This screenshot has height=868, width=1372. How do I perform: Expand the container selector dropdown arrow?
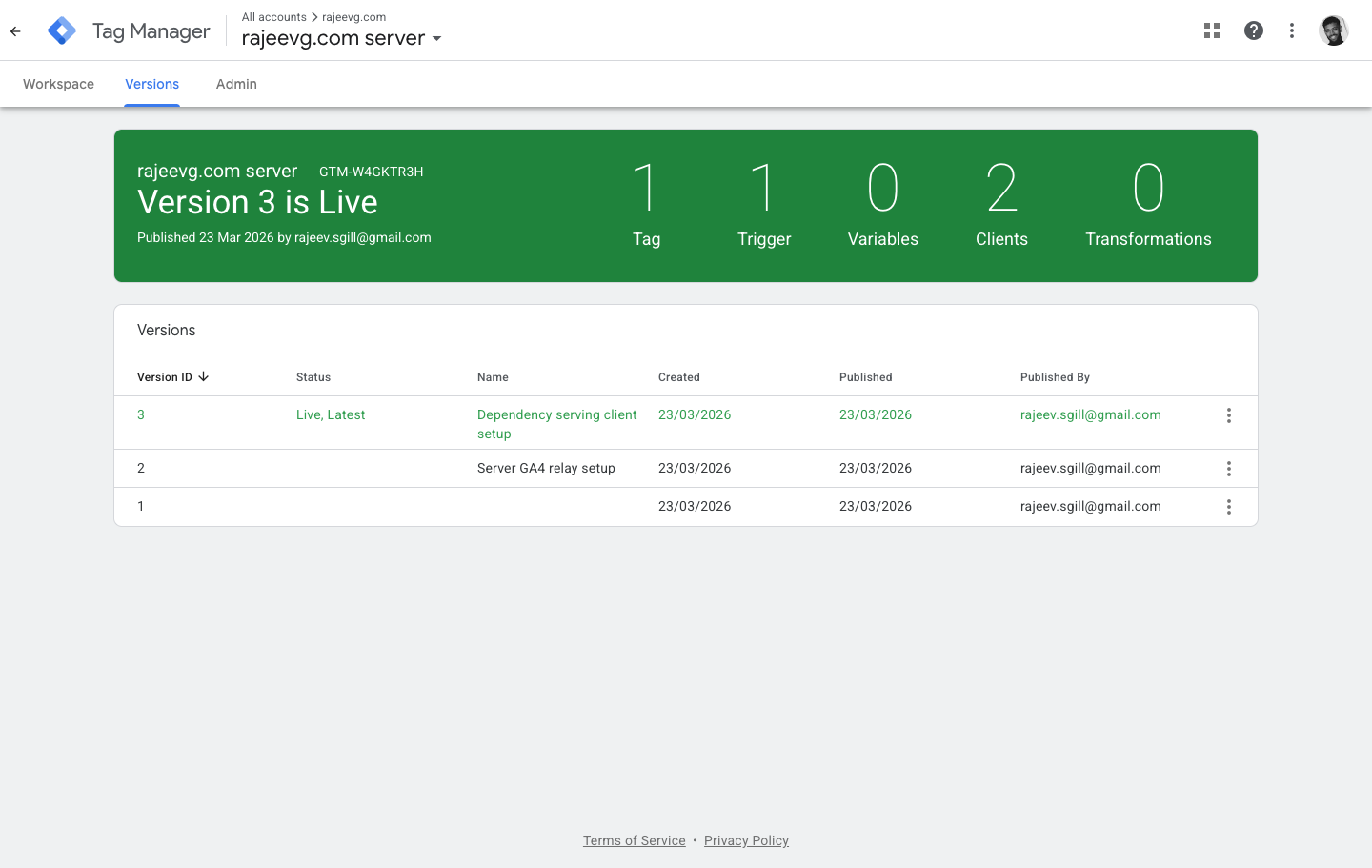pos(436,39)
